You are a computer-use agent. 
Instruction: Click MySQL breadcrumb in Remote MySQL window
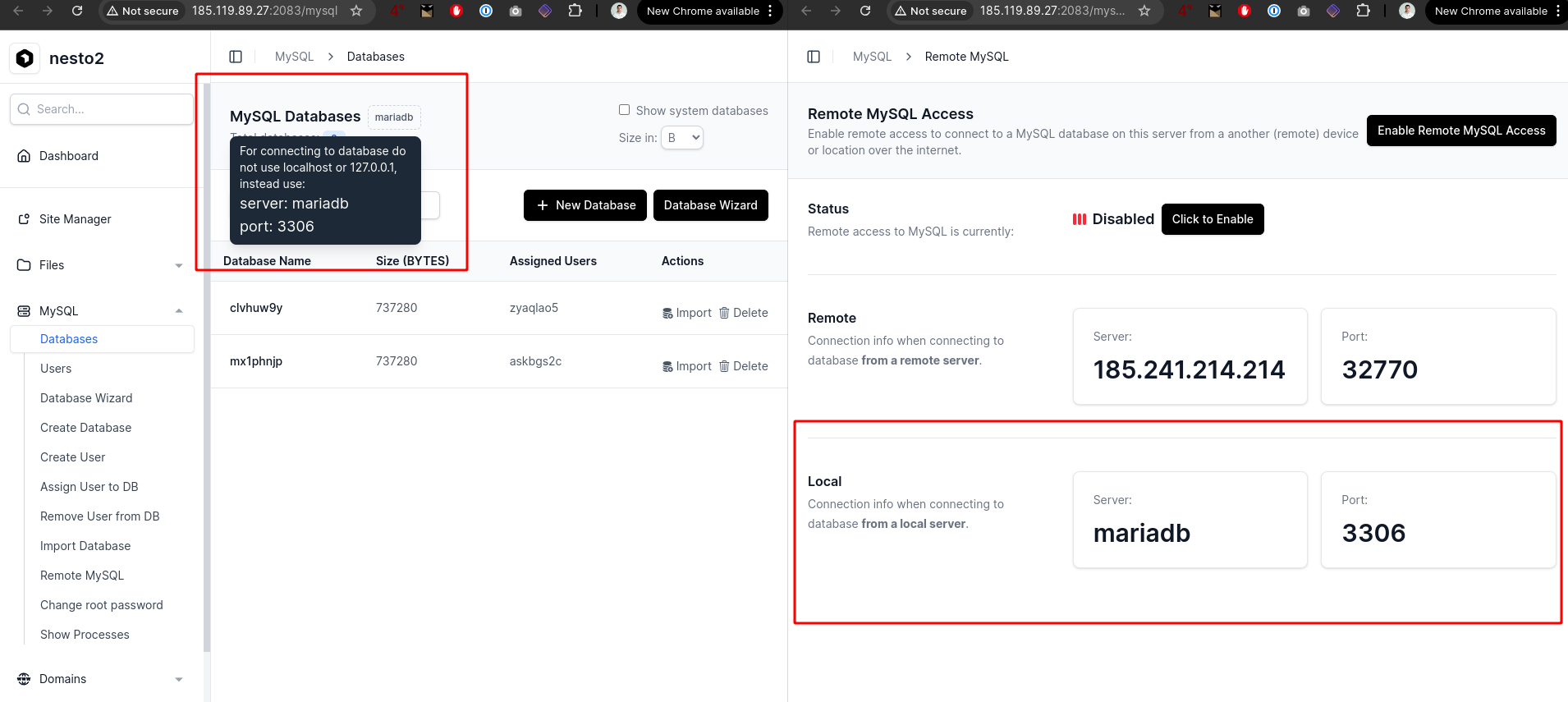click(872, 57)
